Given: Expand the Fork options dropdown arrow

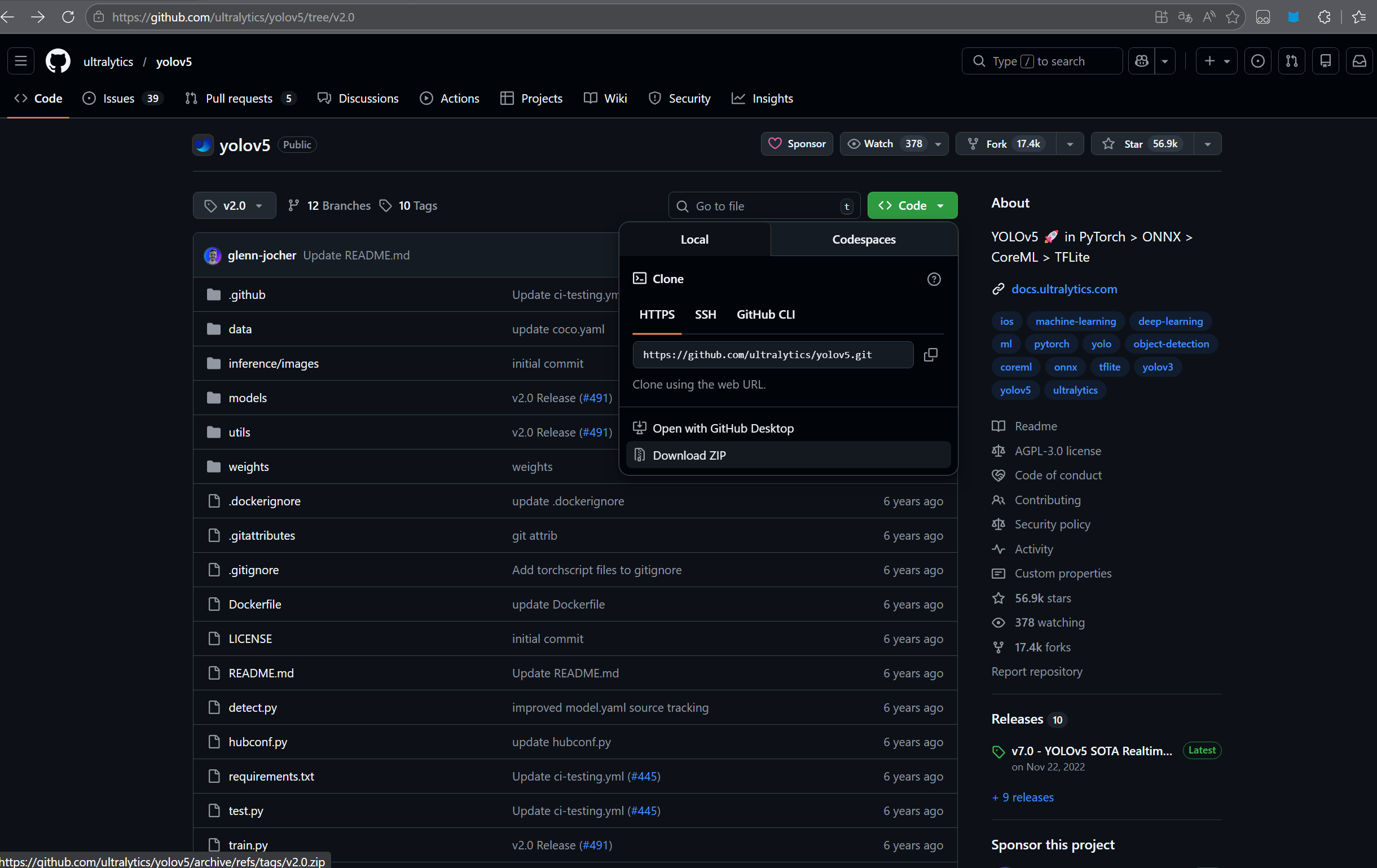Looking at the screenshot, I should (1070, 144).
